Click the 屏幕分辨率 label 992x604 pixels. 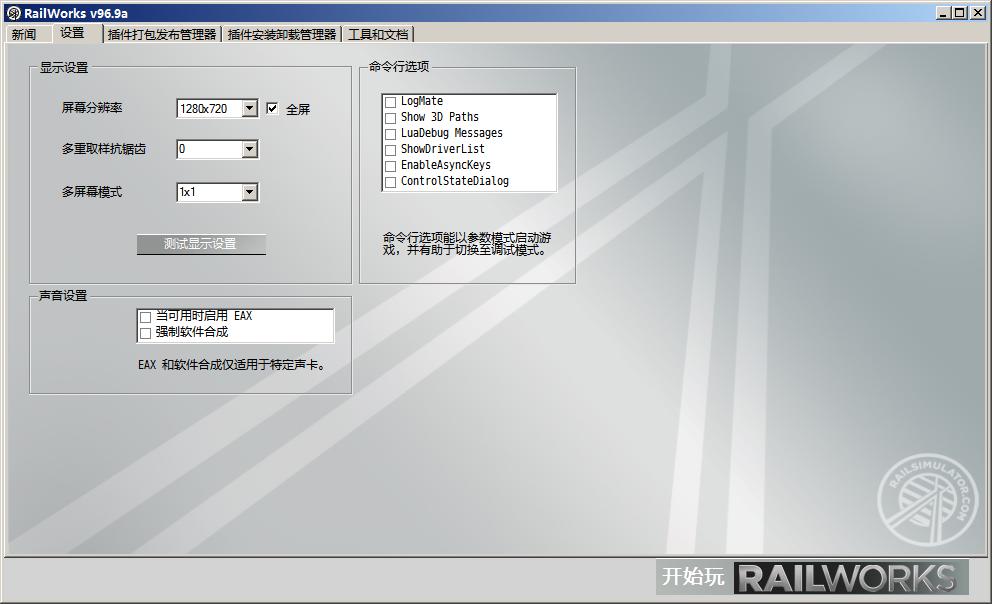[x=92, y=108]
